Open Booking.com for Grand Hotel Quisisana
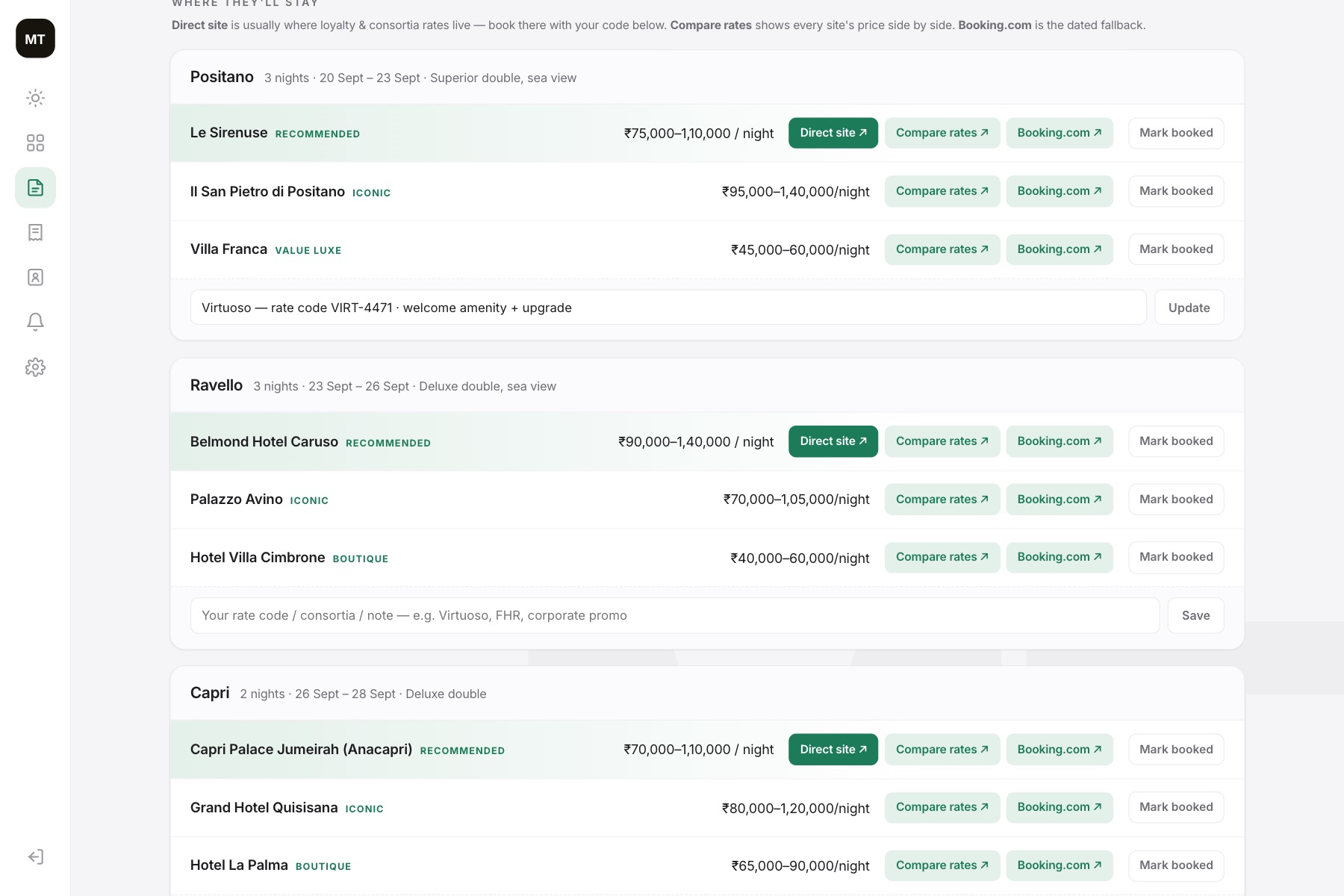This screenshot has height=896, width=1344. (1060, 807)
